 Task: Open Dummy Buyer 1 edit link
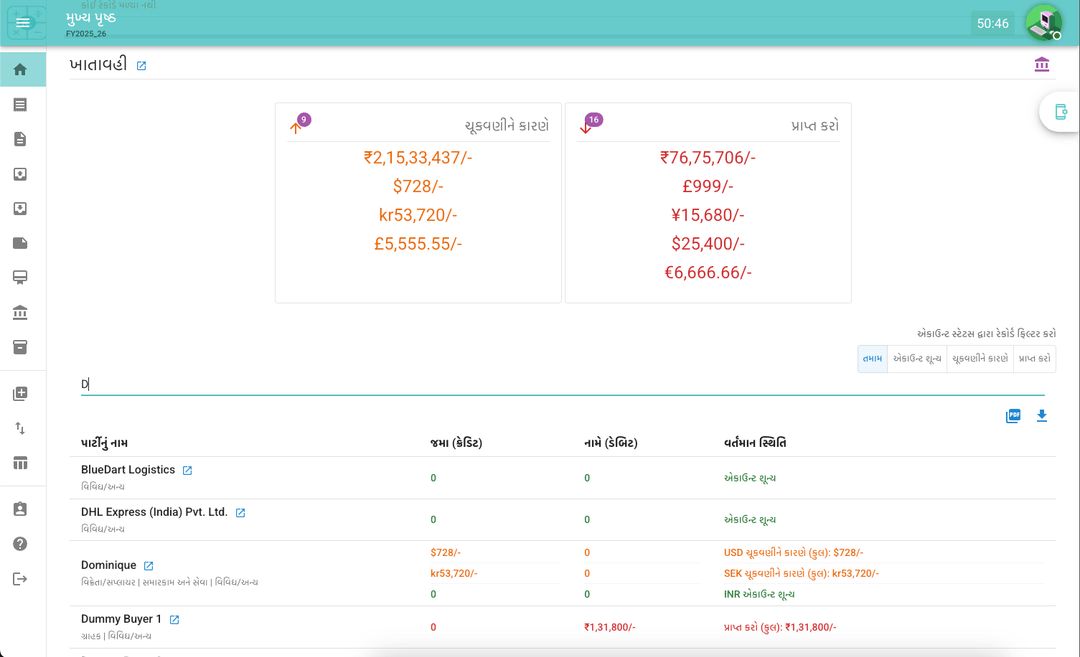point(172,618)
